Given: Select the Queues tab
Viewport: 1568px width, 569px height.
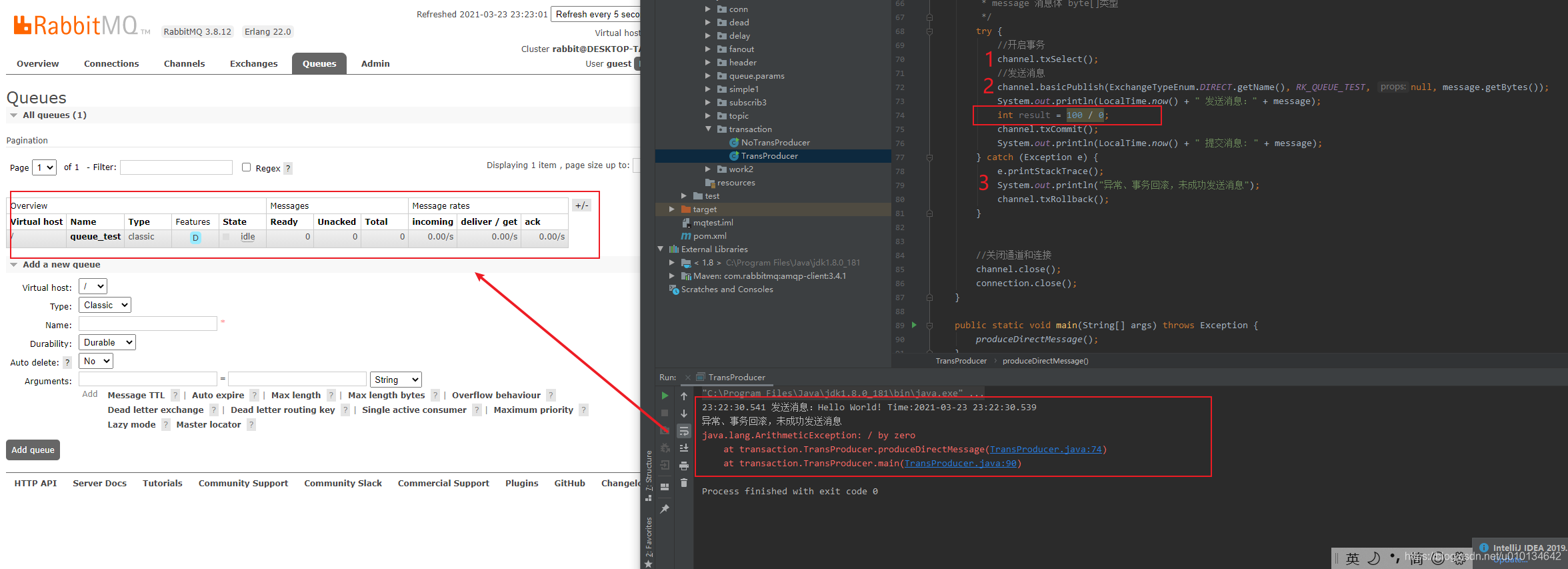Looking at the screenshot, I should coord(319,64).
